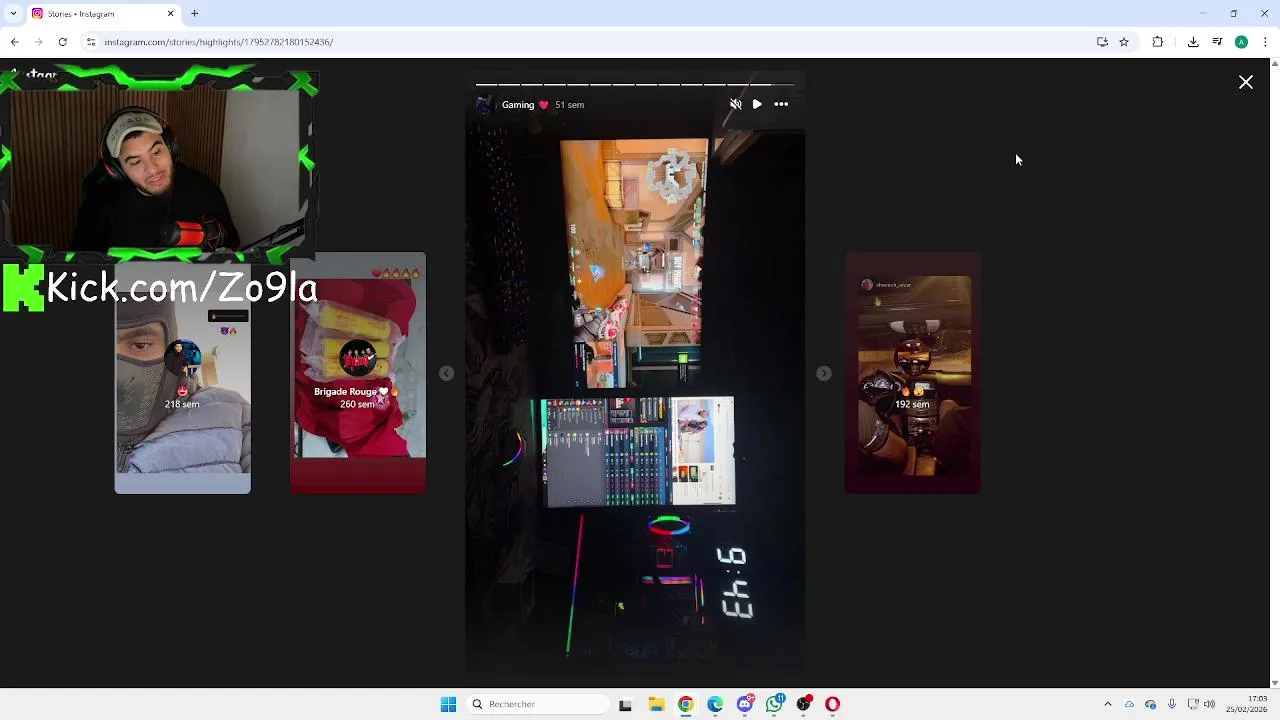1280x720 pixels.
Task: Install the app via the address bar icon
Action: [1102, 42]
